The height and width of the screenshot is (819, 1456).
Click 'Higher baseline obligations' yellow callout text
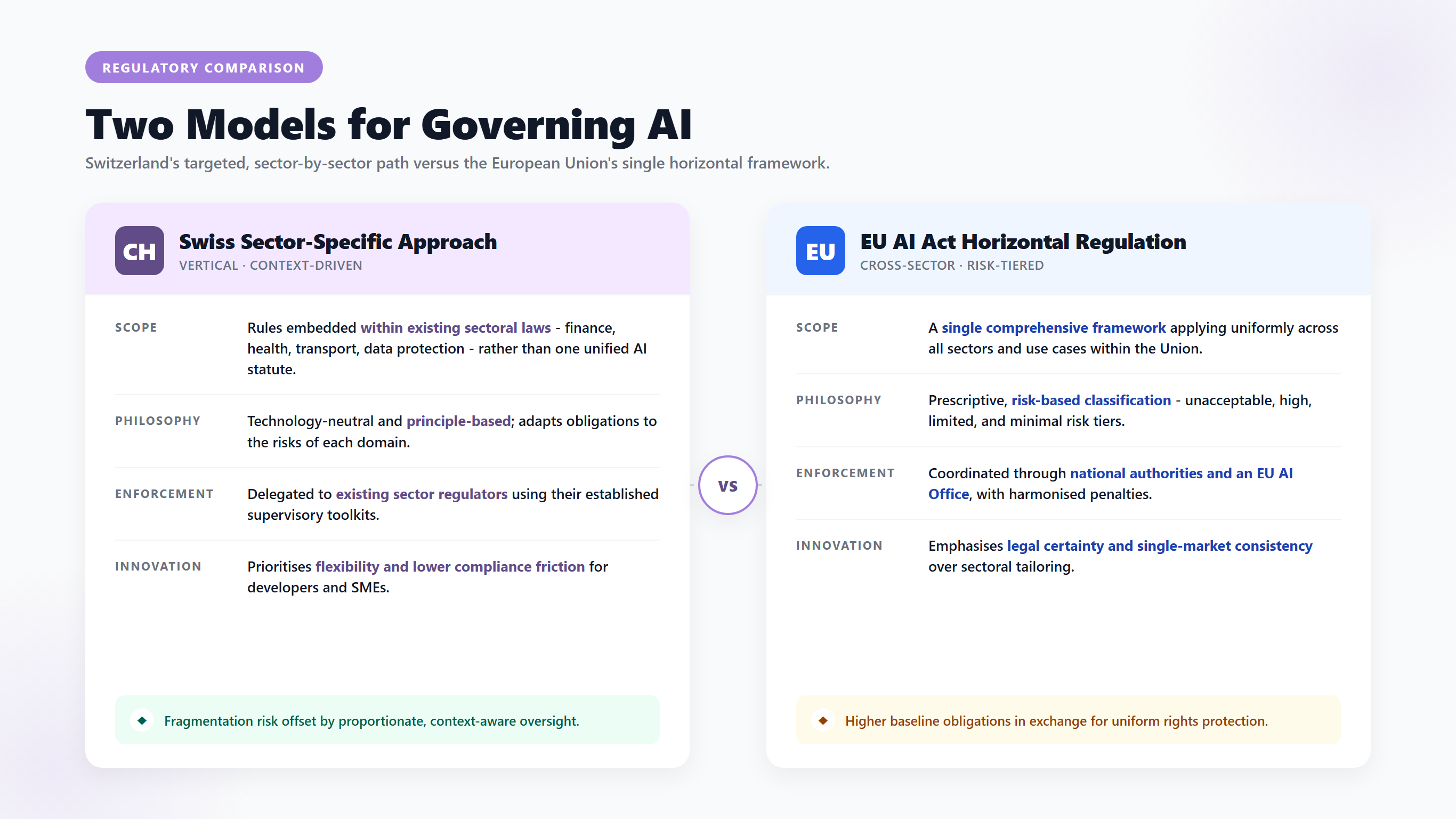pos(1056,721)
